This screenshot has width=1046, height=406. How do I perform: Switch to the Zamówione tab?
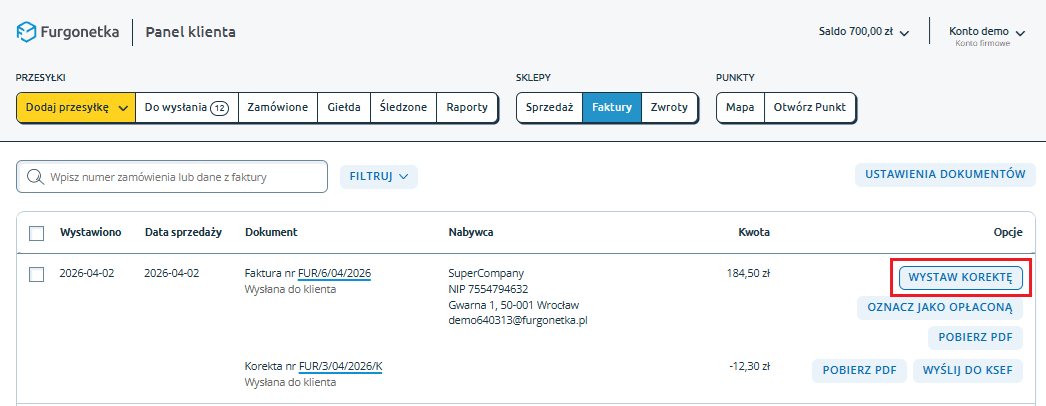(x=277, y=107)
